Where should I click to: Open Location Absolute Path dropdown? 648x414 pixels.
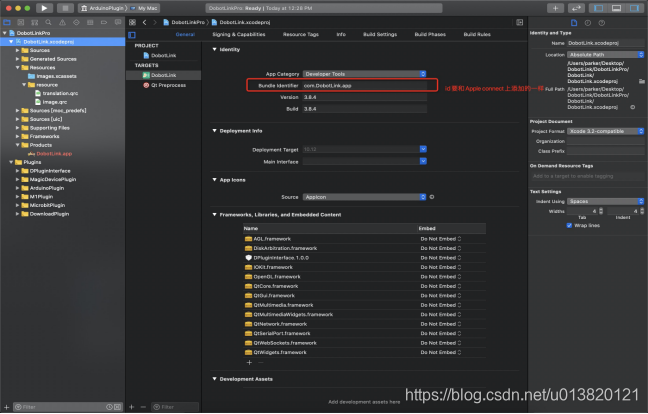pos(605,55)
